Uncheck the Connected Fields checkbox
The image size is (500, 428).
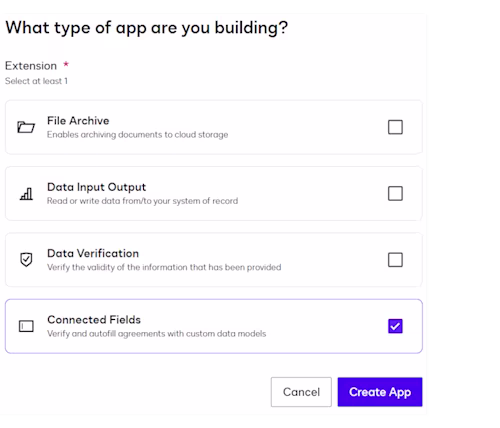pos(395,326)
